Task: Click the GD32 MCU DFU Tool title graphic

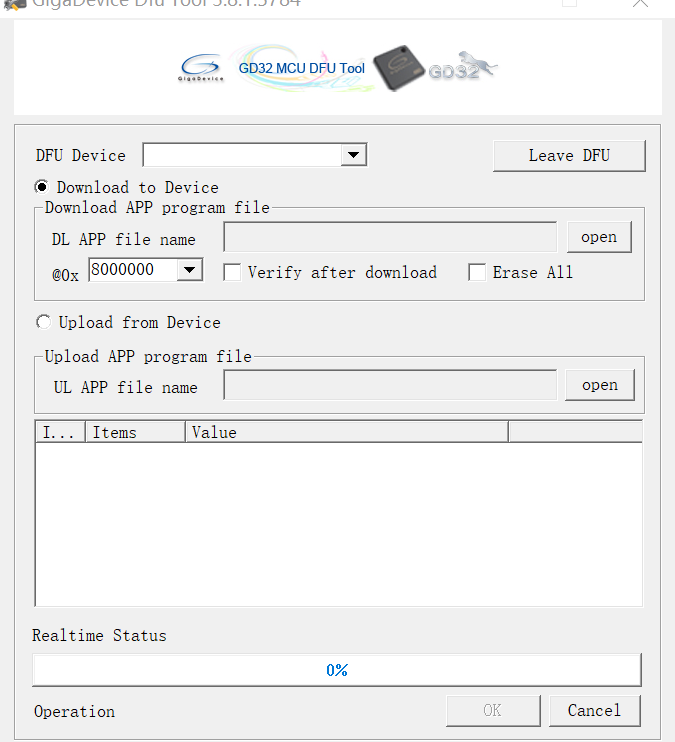Action: [x=302, y=68]
